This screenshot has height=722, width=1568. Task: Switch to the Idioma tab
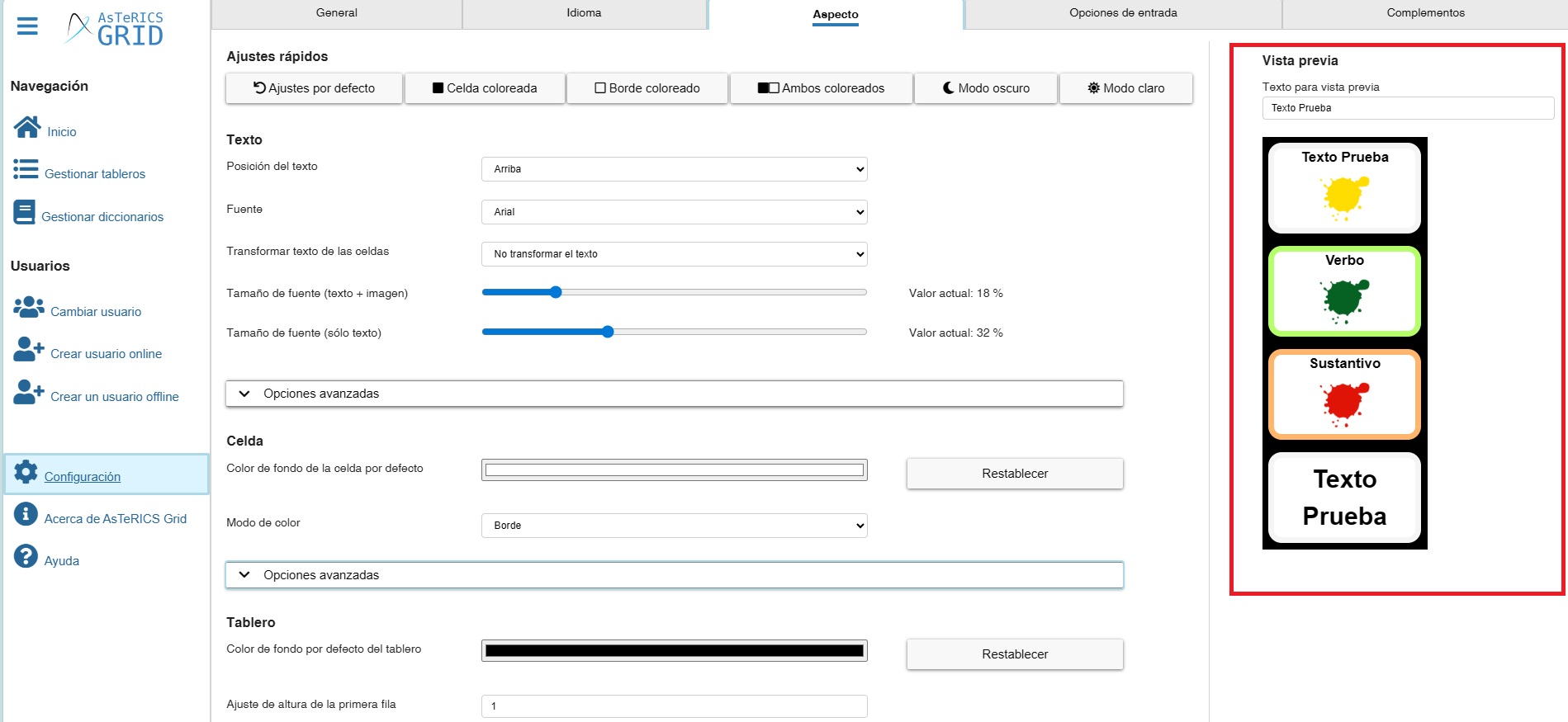(584, 13)
